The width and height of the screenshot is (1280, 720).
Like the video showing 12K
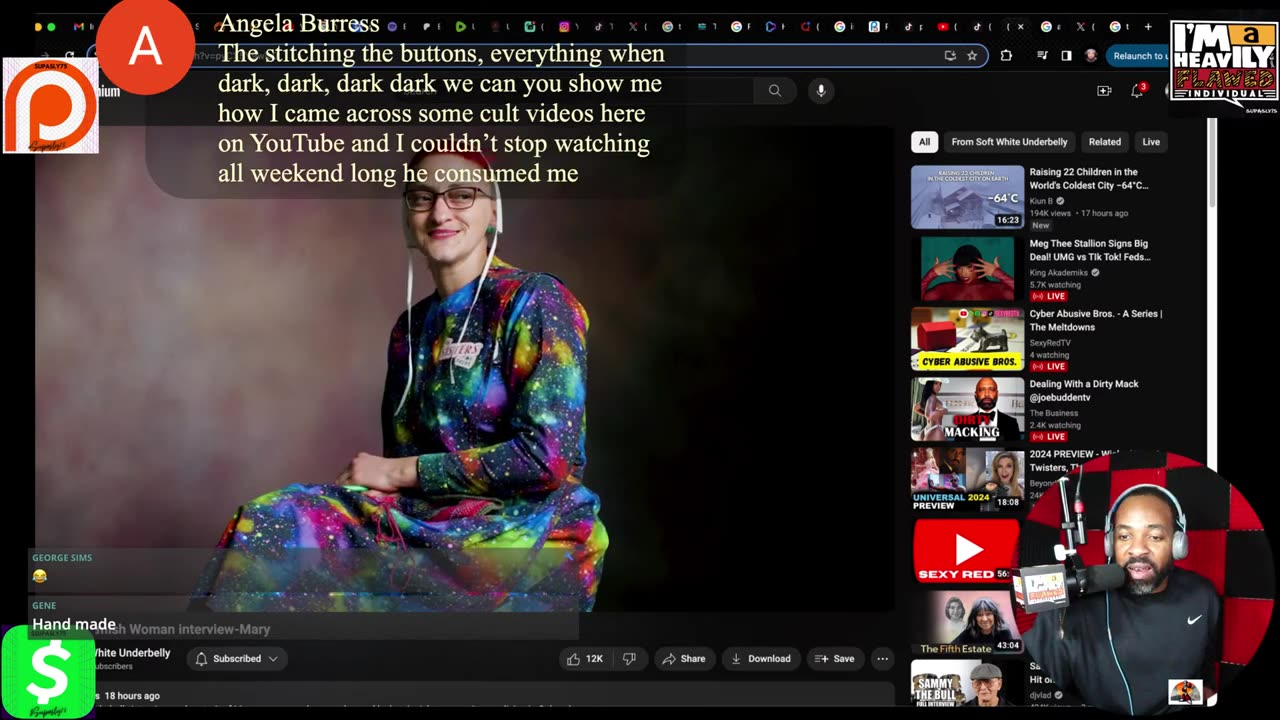point(585,659)
